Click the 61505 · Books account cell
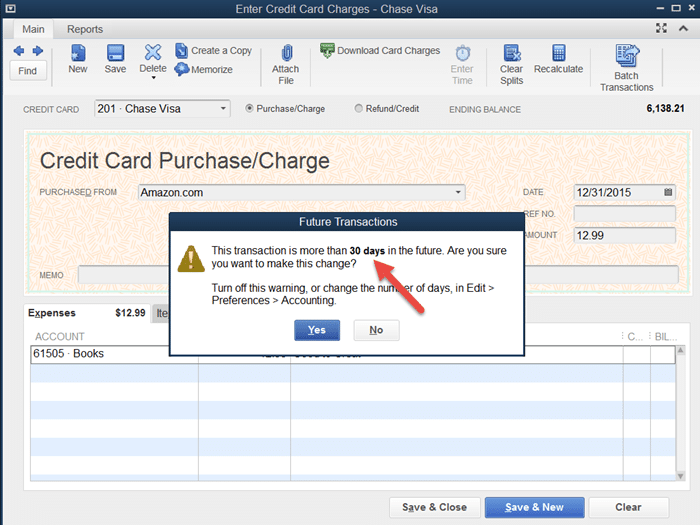 click(x=114, y=354)
